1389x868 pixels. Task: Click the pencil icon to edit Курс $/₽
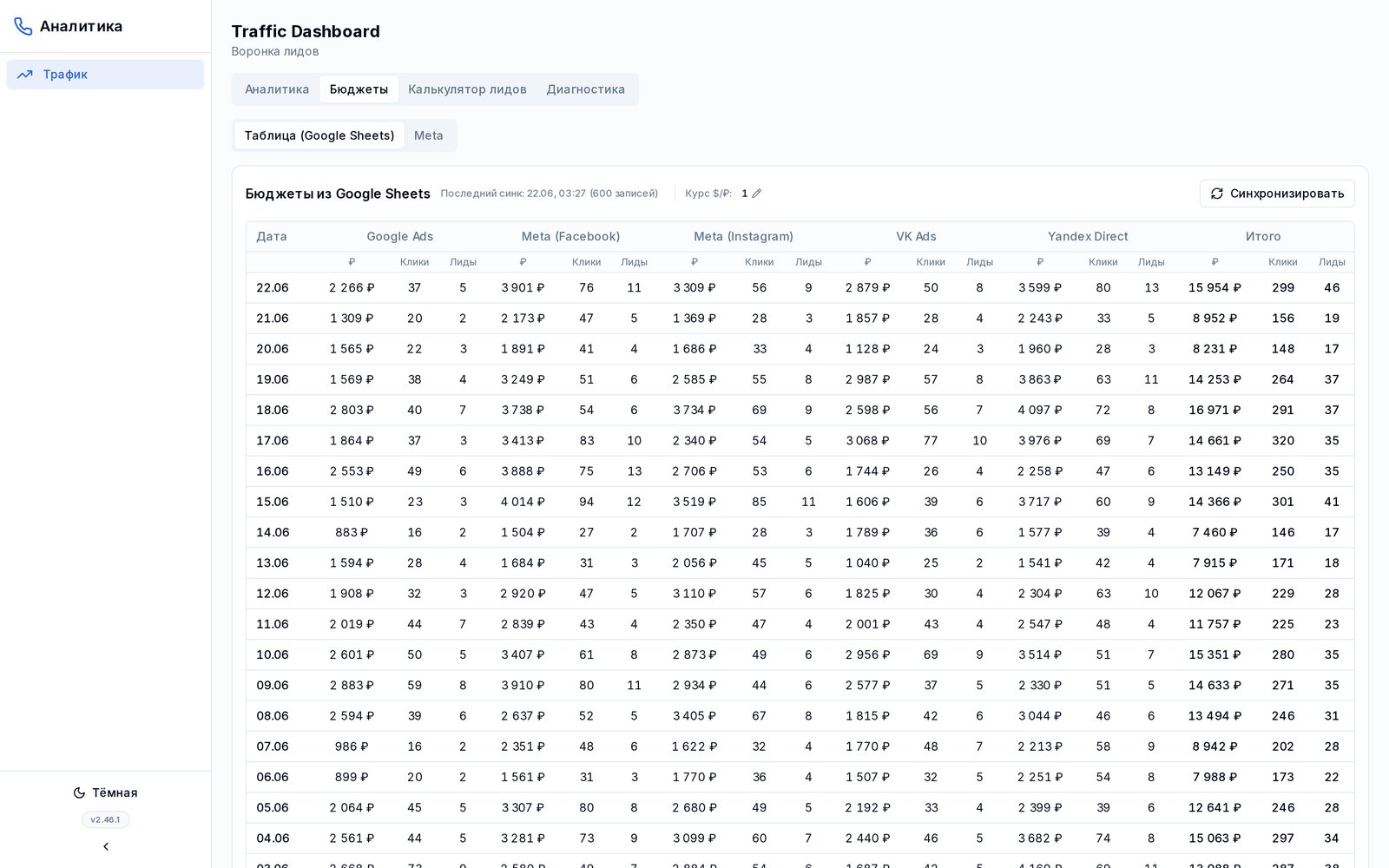click(x=756, y=194)
